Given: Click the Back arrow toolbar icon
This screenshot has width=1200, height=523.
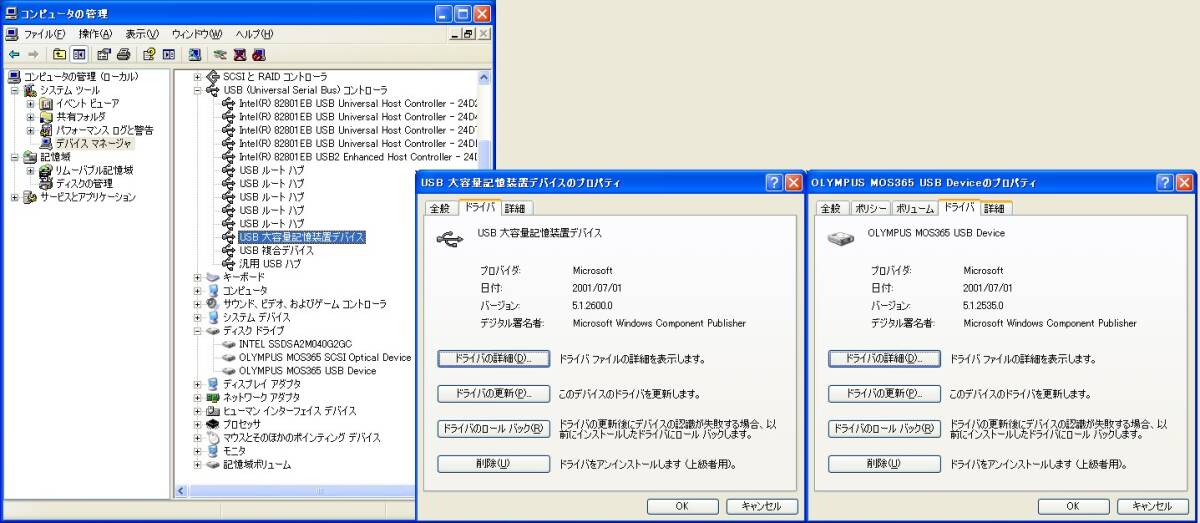Looking at the screenshot, I should (14, 54).
